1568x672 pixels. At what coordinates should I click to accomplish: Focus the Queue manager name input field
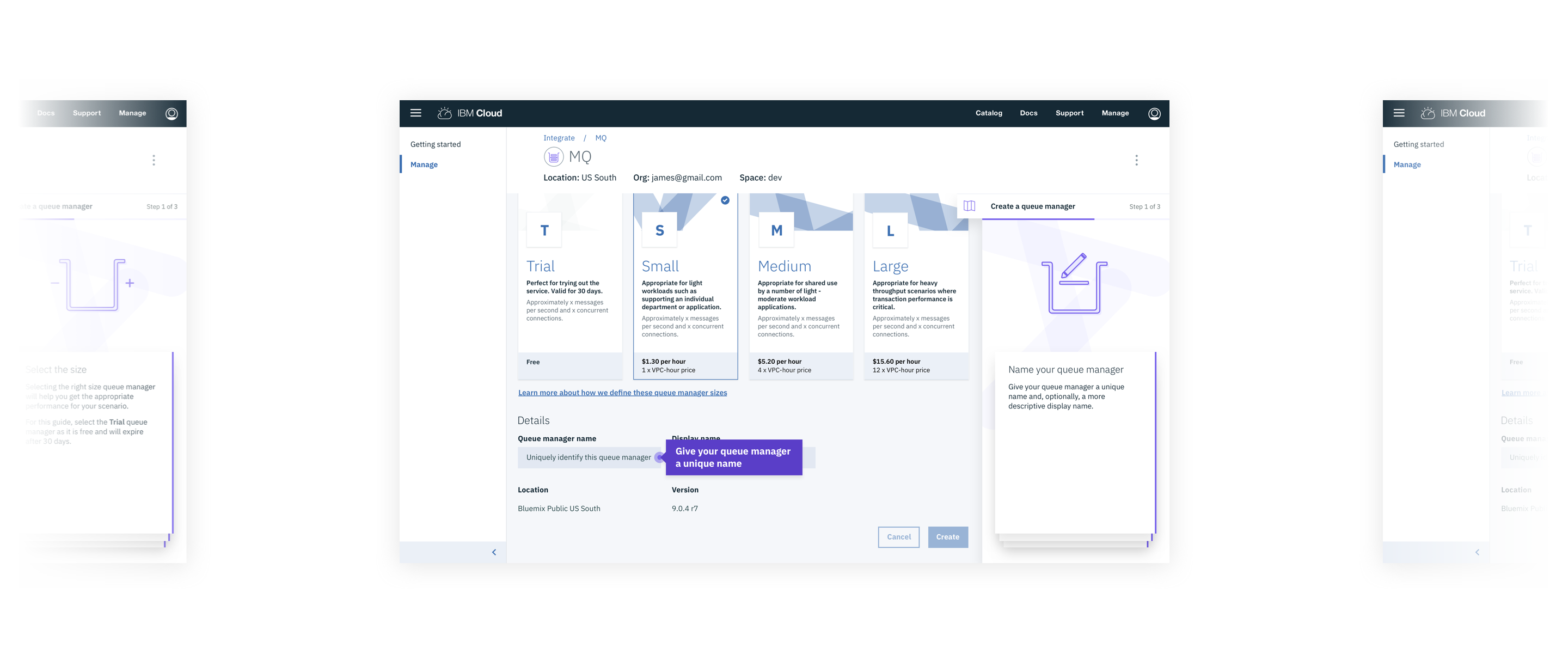[590, 457]
